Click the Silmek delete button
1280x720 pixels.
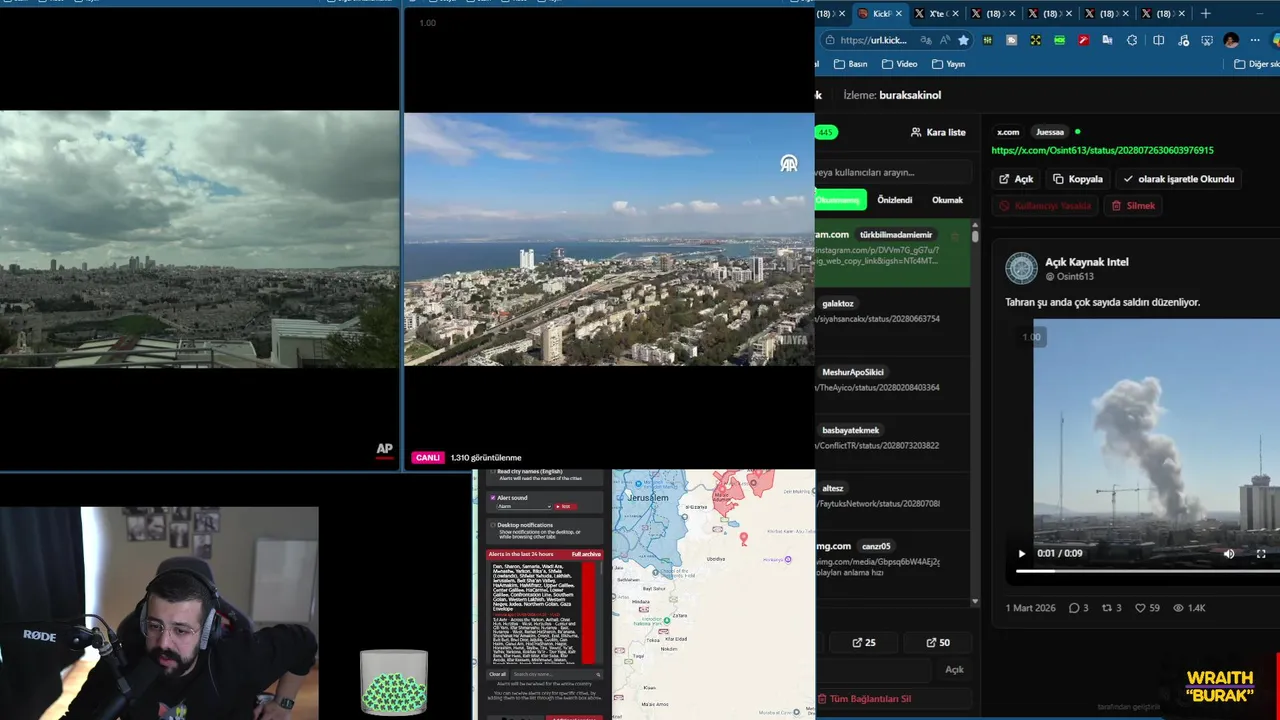[x=1133, y=205]
